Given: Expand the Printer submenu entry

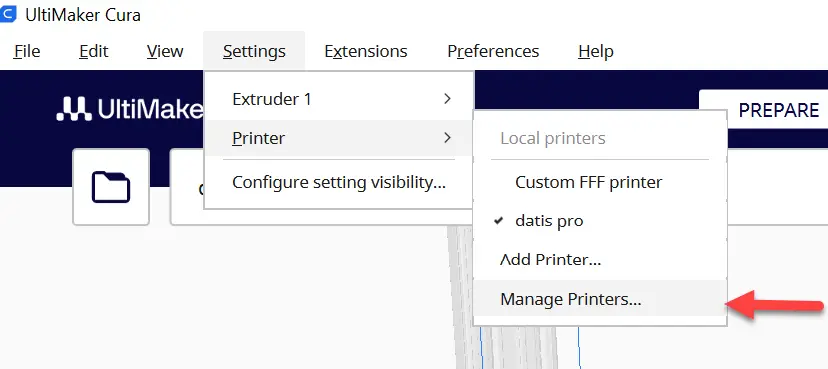Looking at the screenshot, I should coord(338,138).
